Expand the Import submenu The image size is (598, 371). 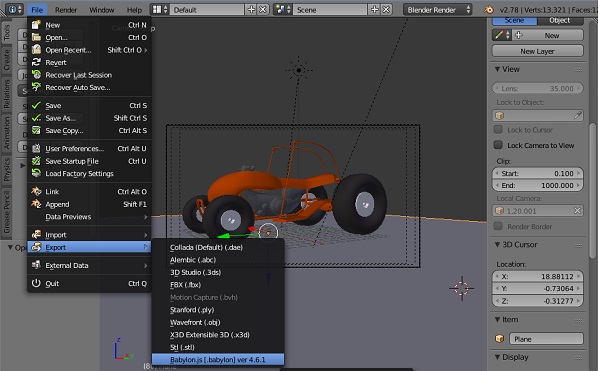coord(146,235)
